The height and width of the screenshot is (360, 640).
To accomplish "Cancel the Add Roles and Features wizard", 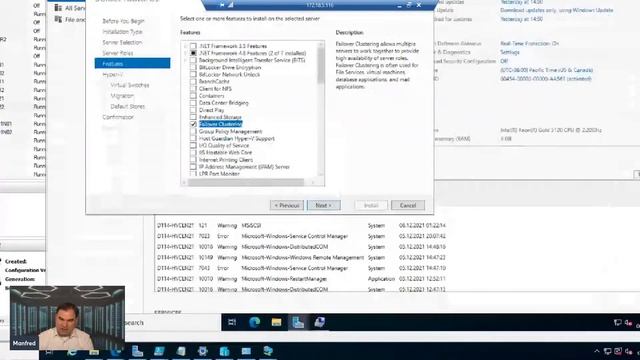I will [408, 205].
